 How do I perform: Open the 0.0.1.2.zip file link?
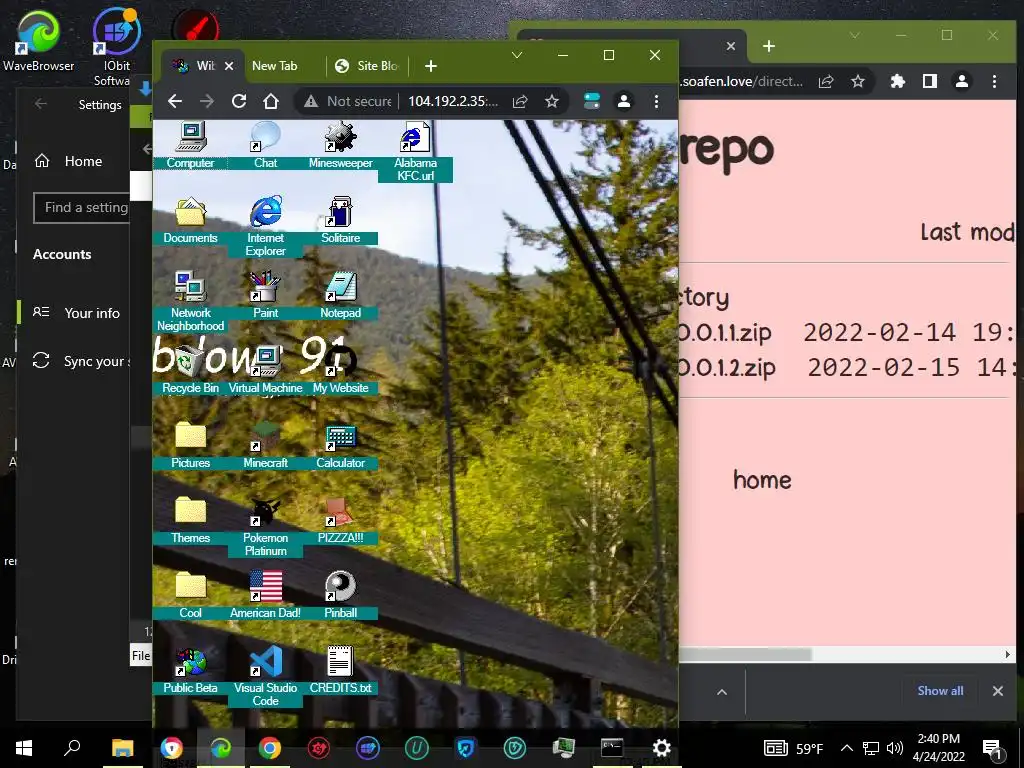(727, 367)
